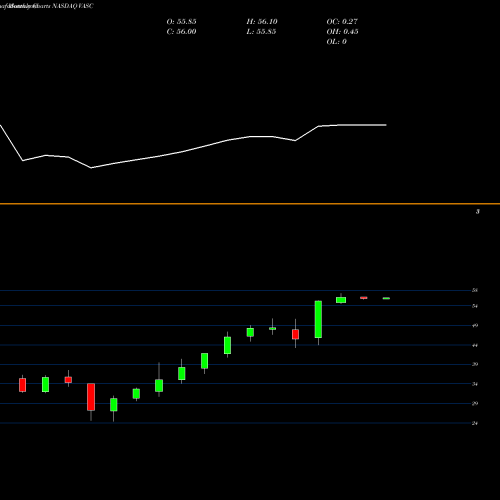This screenshot has width=500, height=500.
Task: Click the OL: 0 reading
Action: tap(336, 42)
